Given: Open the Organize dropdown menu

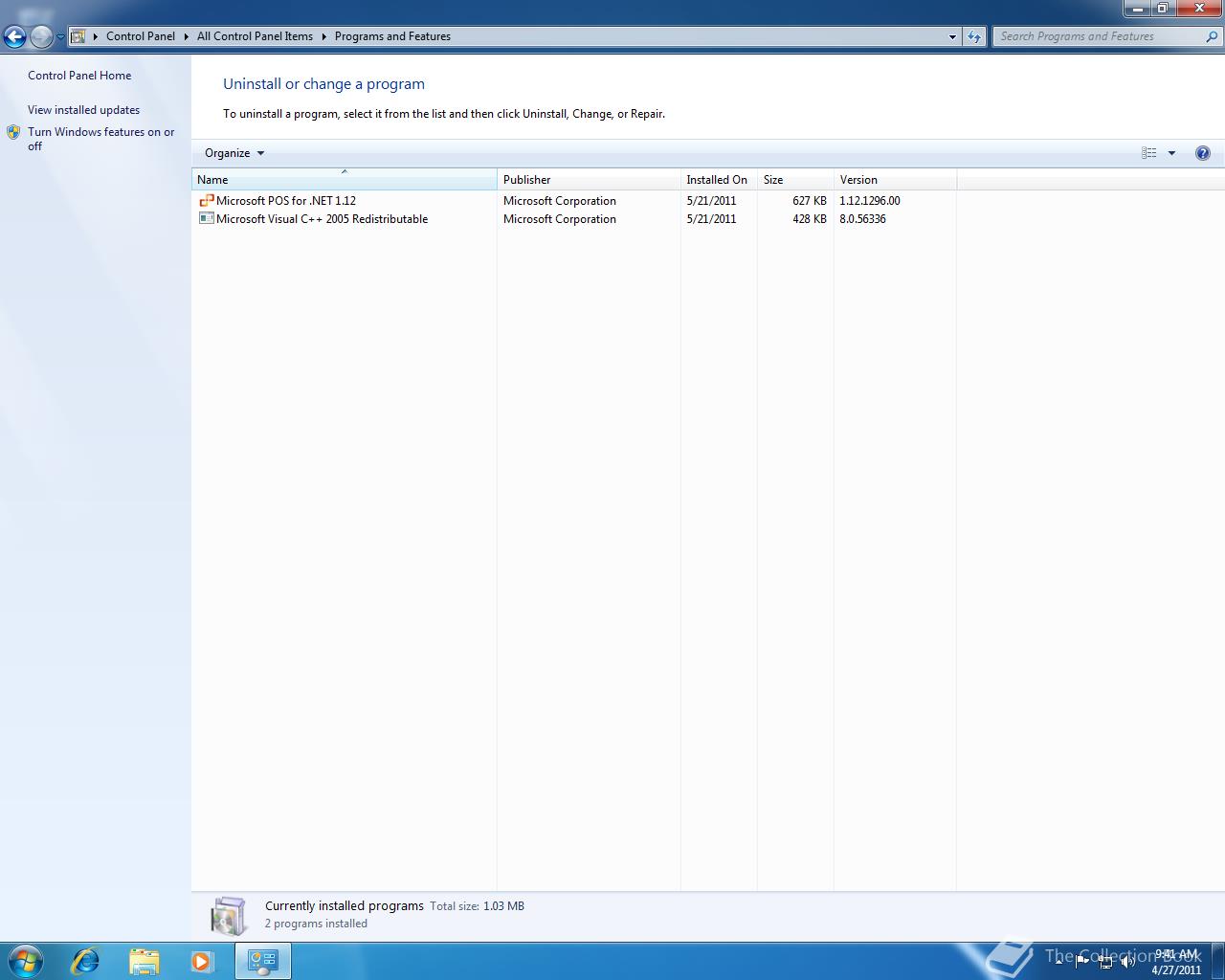Looking at the screenshot, I should (232, 153).
